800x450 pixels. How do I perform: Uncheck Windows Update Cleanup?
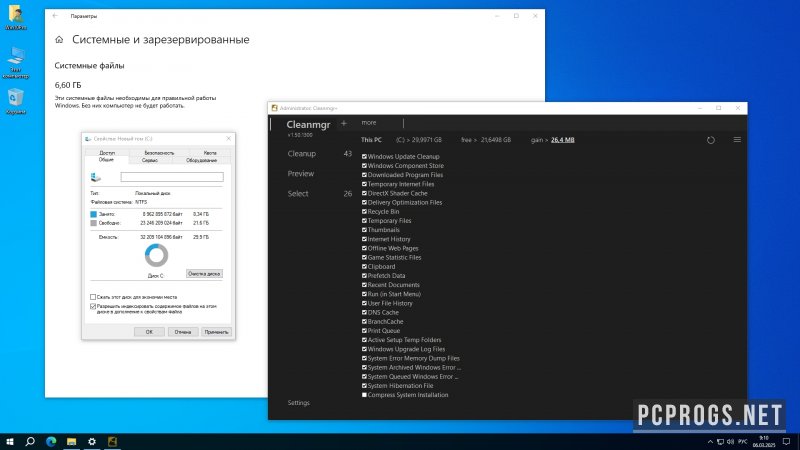pyautogui.click(x=364, y=157)
